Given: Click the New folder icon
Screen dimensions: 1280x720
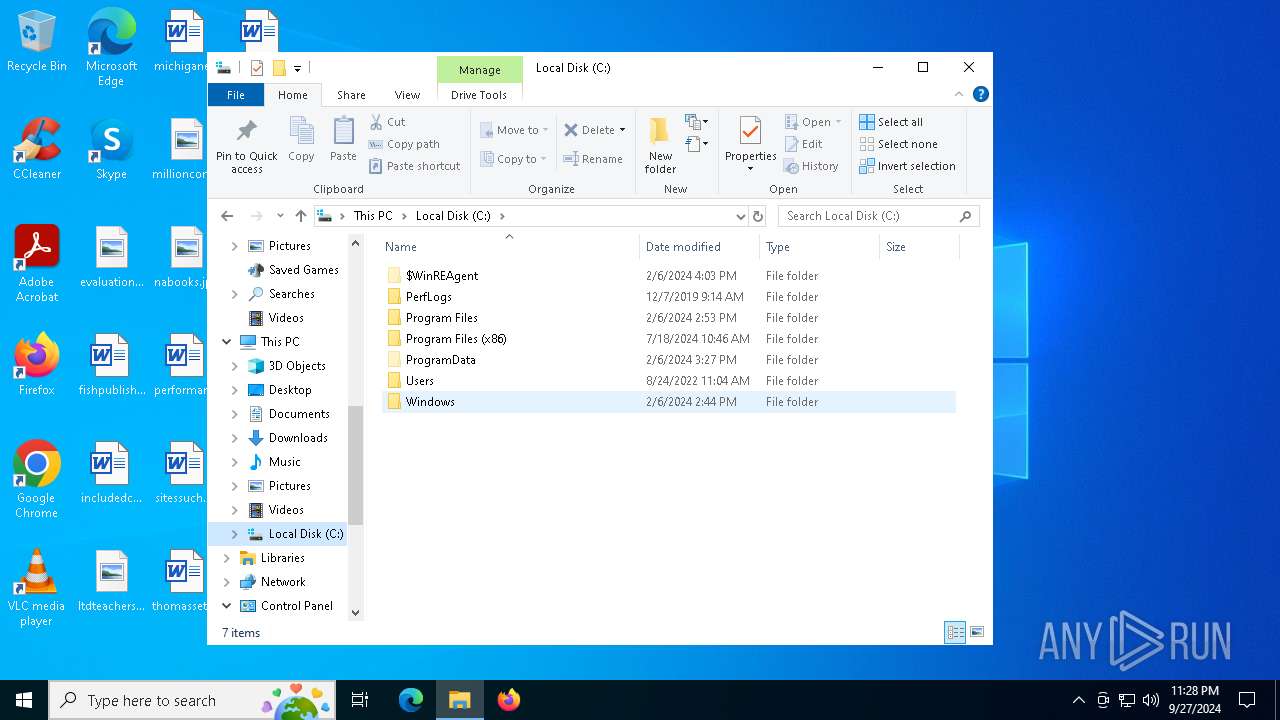Looking at the screenshot, I should point(659,131).
